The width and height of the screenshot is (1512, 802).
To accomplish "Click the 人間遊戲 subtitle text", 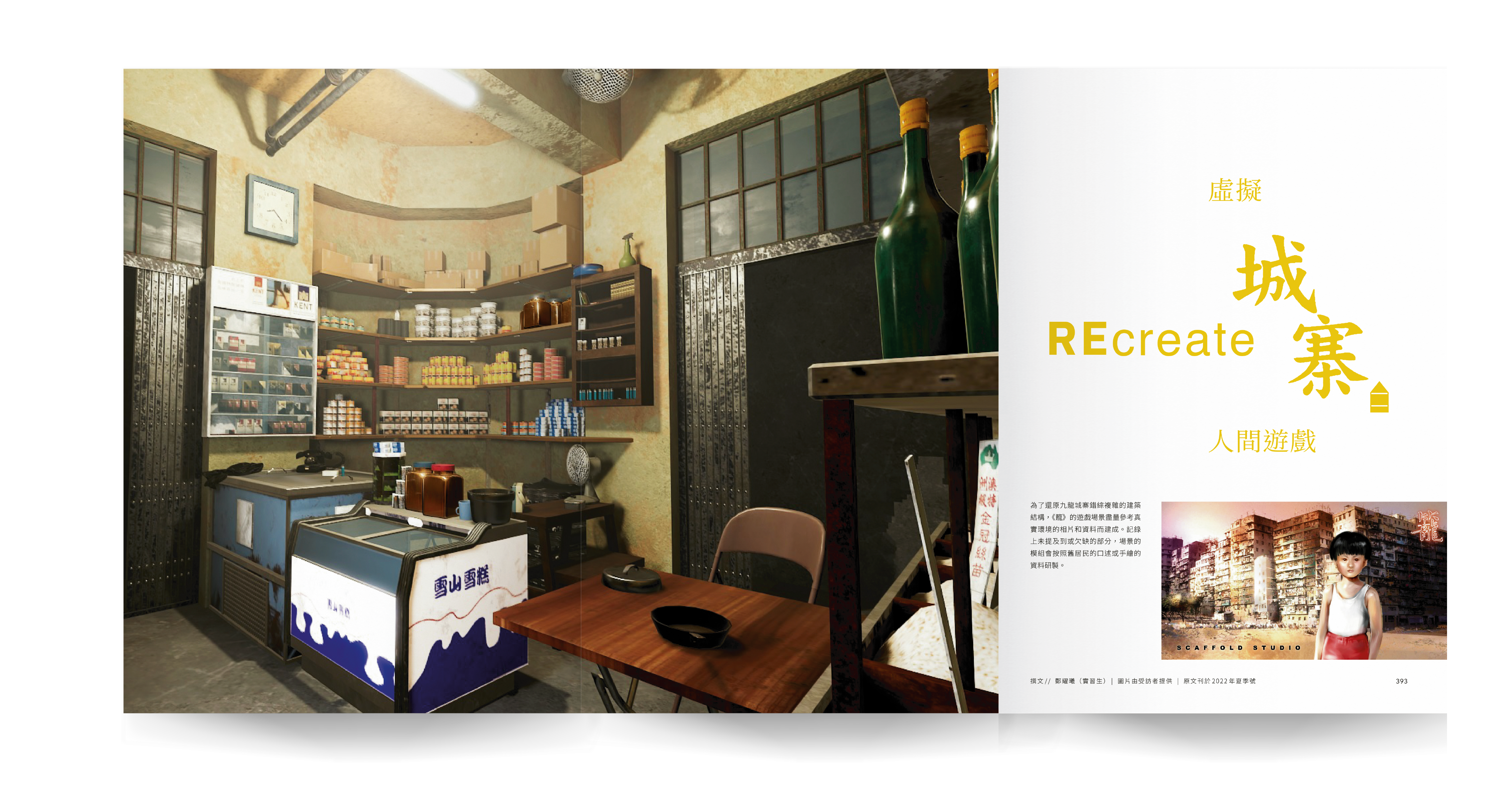I will [1262, 441].
